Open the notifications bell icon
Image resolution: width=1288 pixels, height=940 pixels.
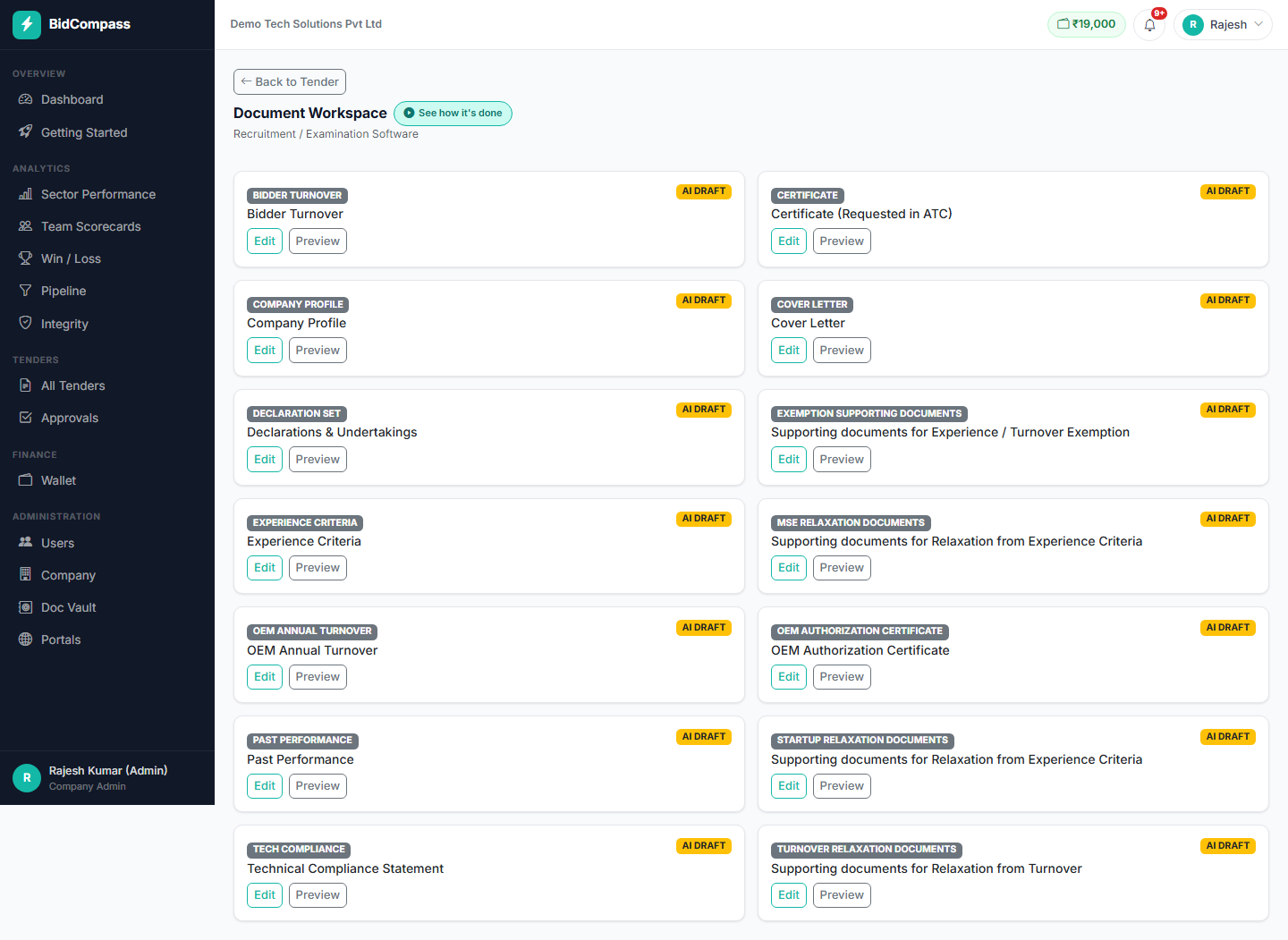click(1149, 25)
